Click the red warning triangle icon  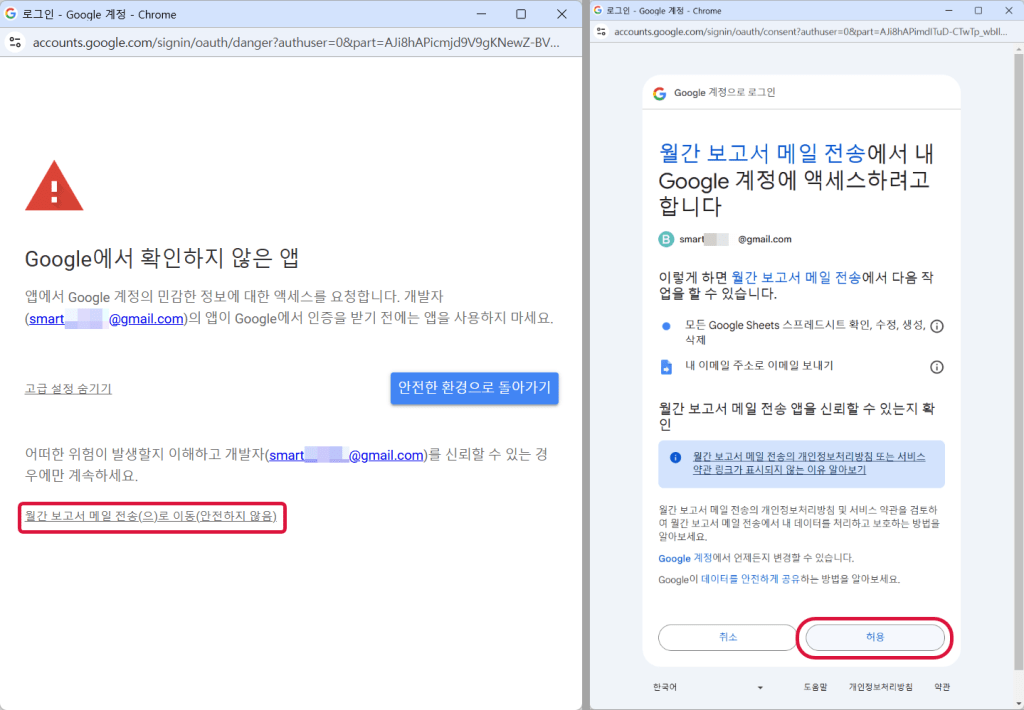click(54, 187)
